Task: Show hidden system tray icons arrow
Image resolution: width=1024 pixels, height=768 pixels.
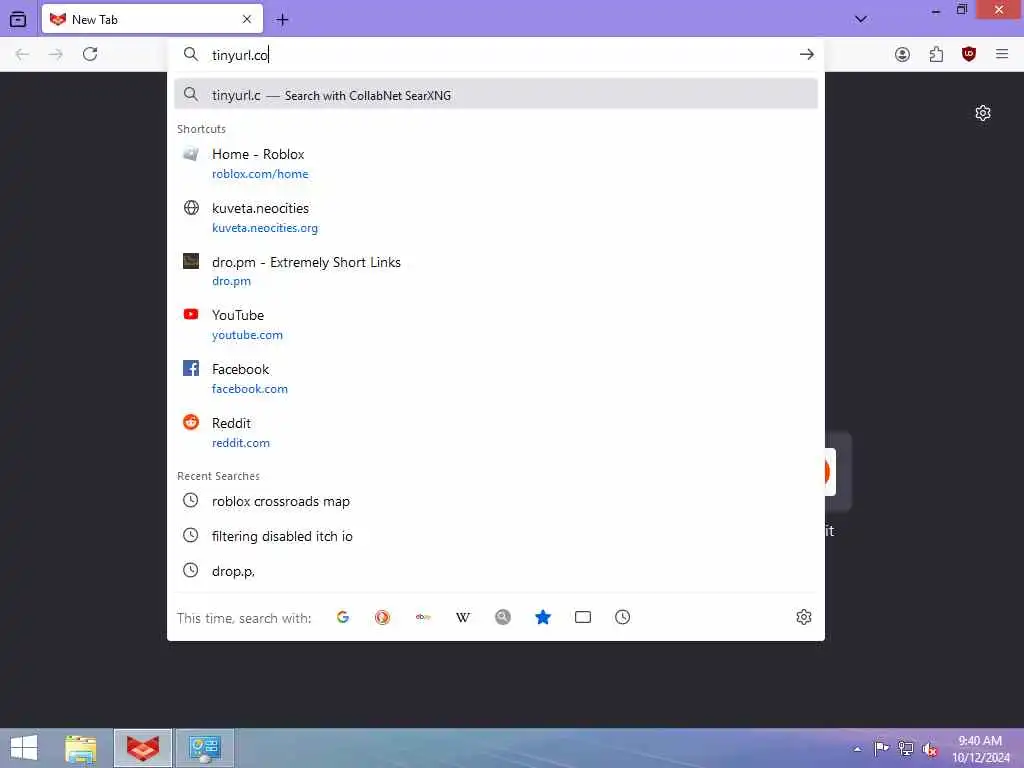Action: 857,749
